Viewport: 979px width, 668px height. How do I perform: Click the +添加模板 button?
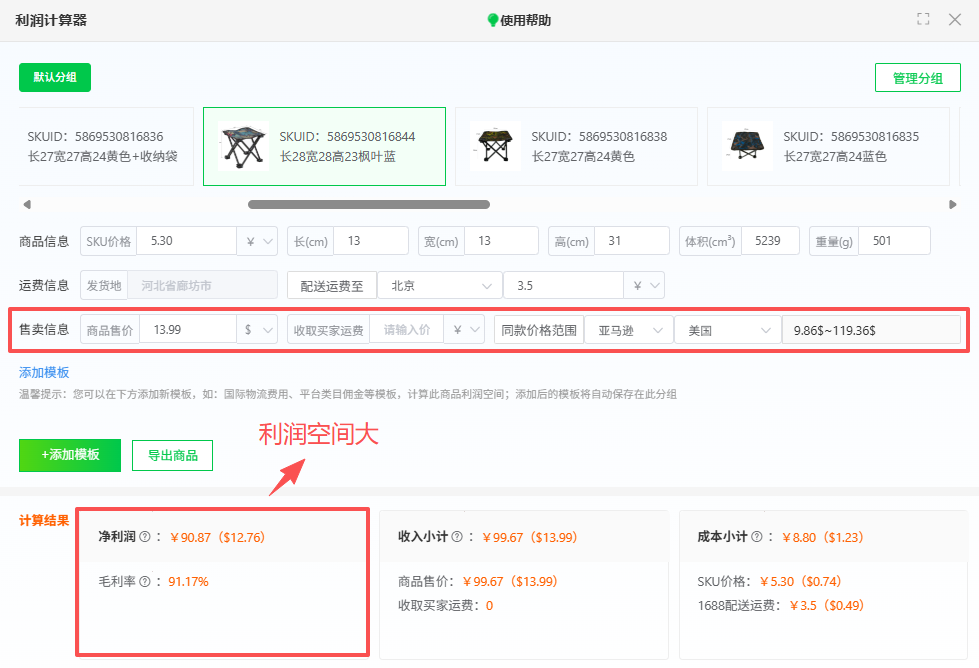tap(69, 455)
